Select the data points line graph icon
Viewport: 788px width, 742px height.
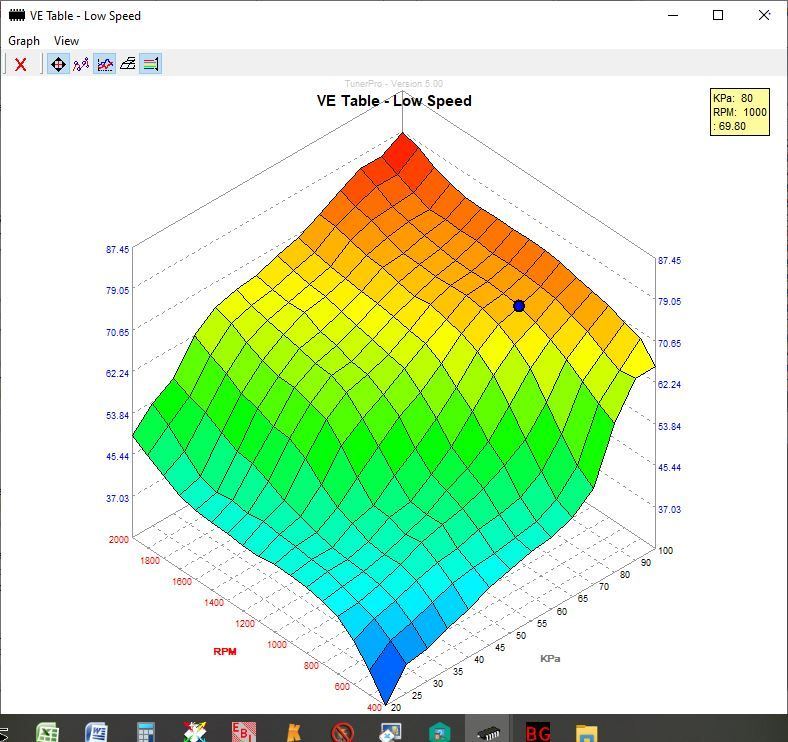tap(81, 64)
